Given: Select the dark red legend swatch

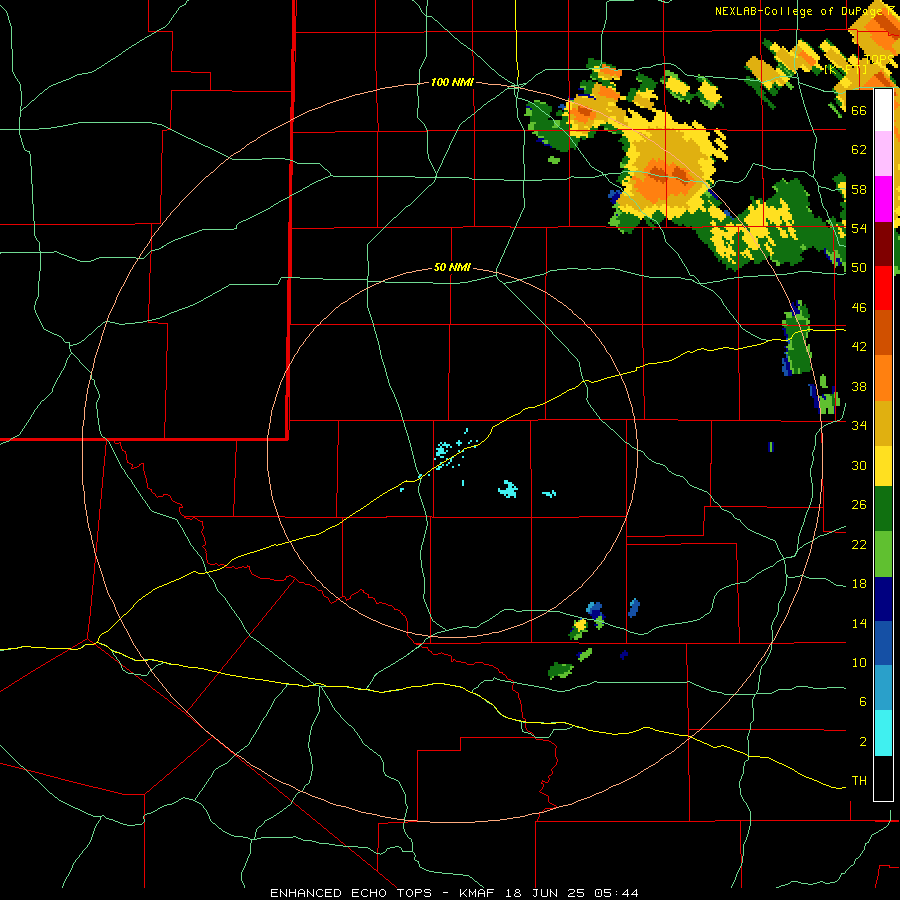Looking at the screenshot, I should [883, 244].
